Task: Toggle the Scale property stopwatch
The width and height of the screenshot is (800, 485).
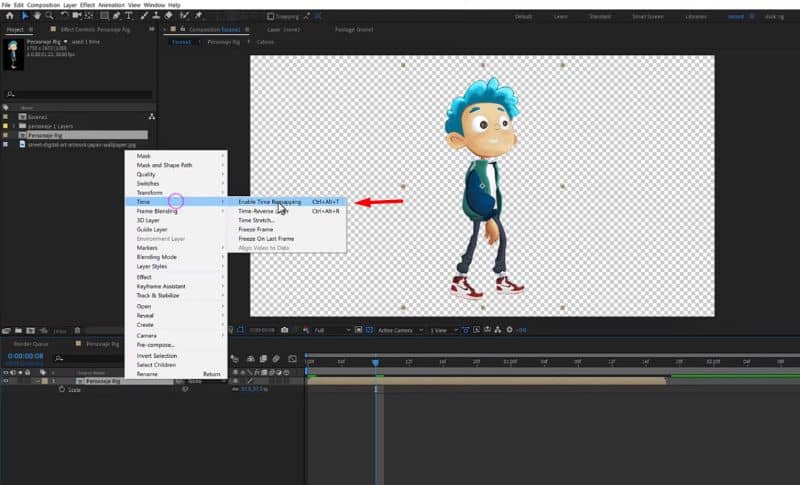Action: click(62, 390)
